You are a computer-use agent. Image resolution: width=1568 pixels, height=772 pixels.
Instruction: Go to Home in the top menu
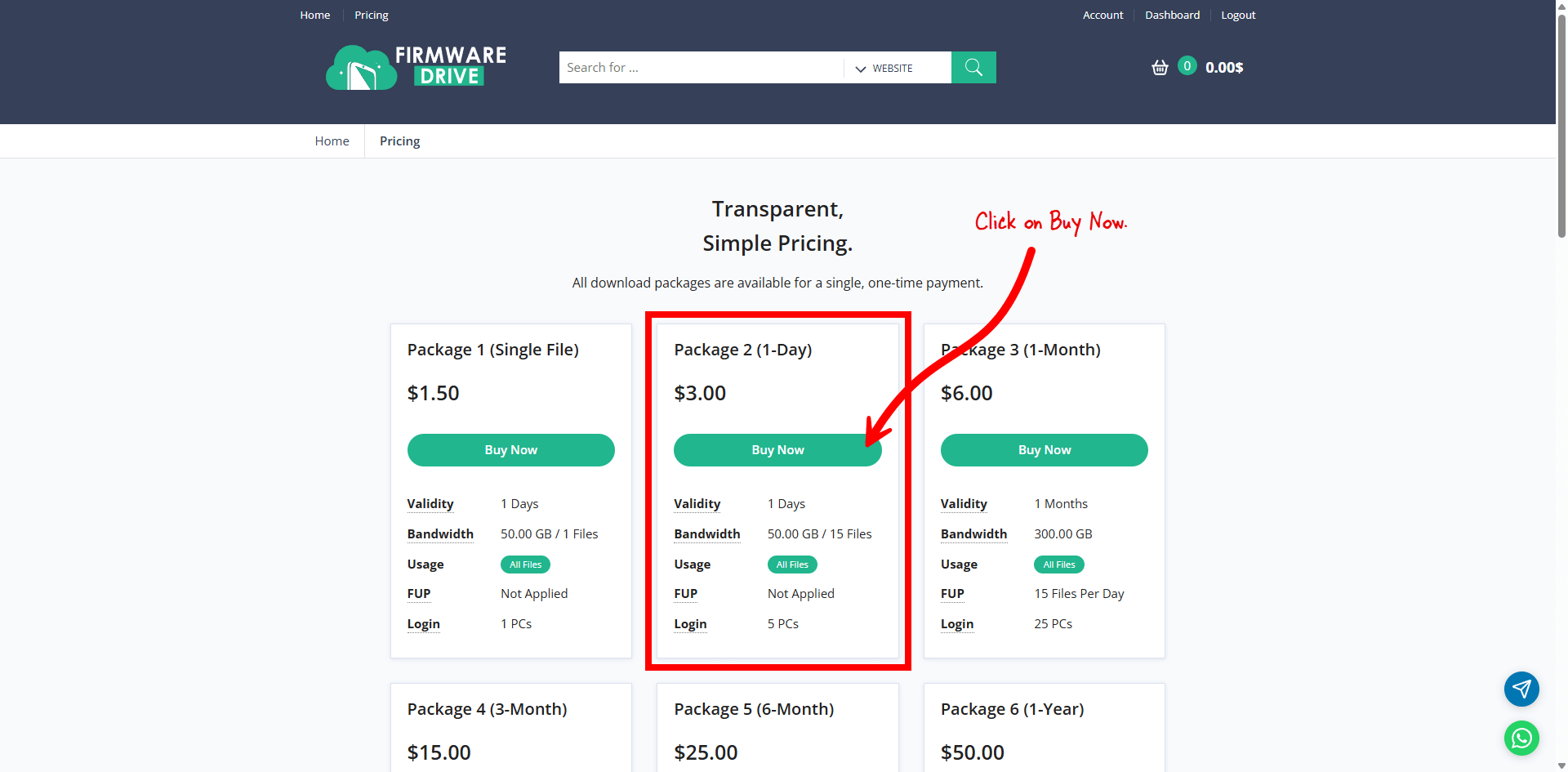tap(314, 15)
